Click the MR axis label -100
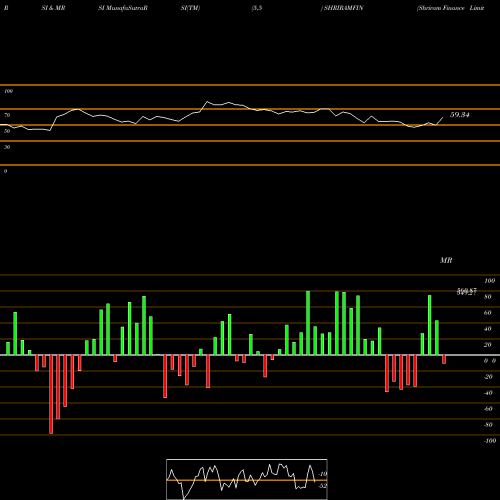Screen dimensions: 500x500 (490, 441)
